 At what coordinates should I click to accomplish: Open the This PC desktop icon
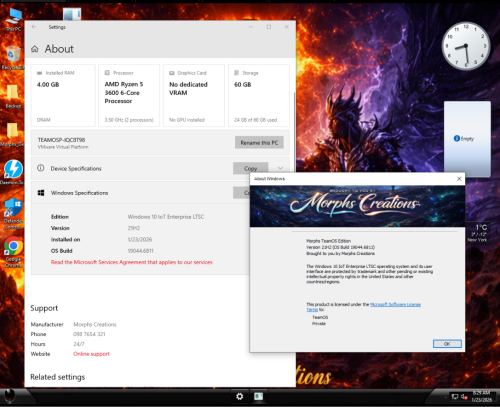point(13,18)
